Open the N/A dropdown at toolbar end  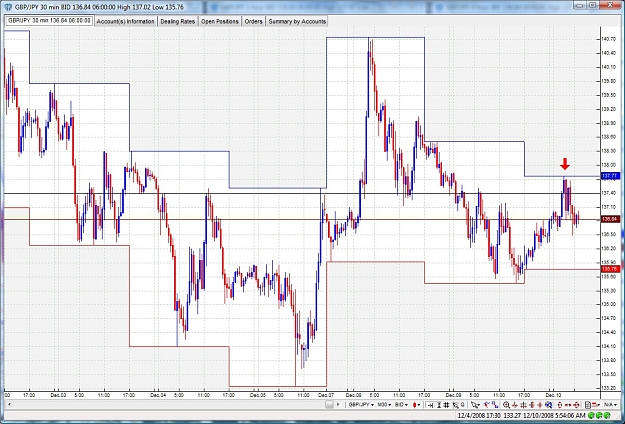[610, 405]
